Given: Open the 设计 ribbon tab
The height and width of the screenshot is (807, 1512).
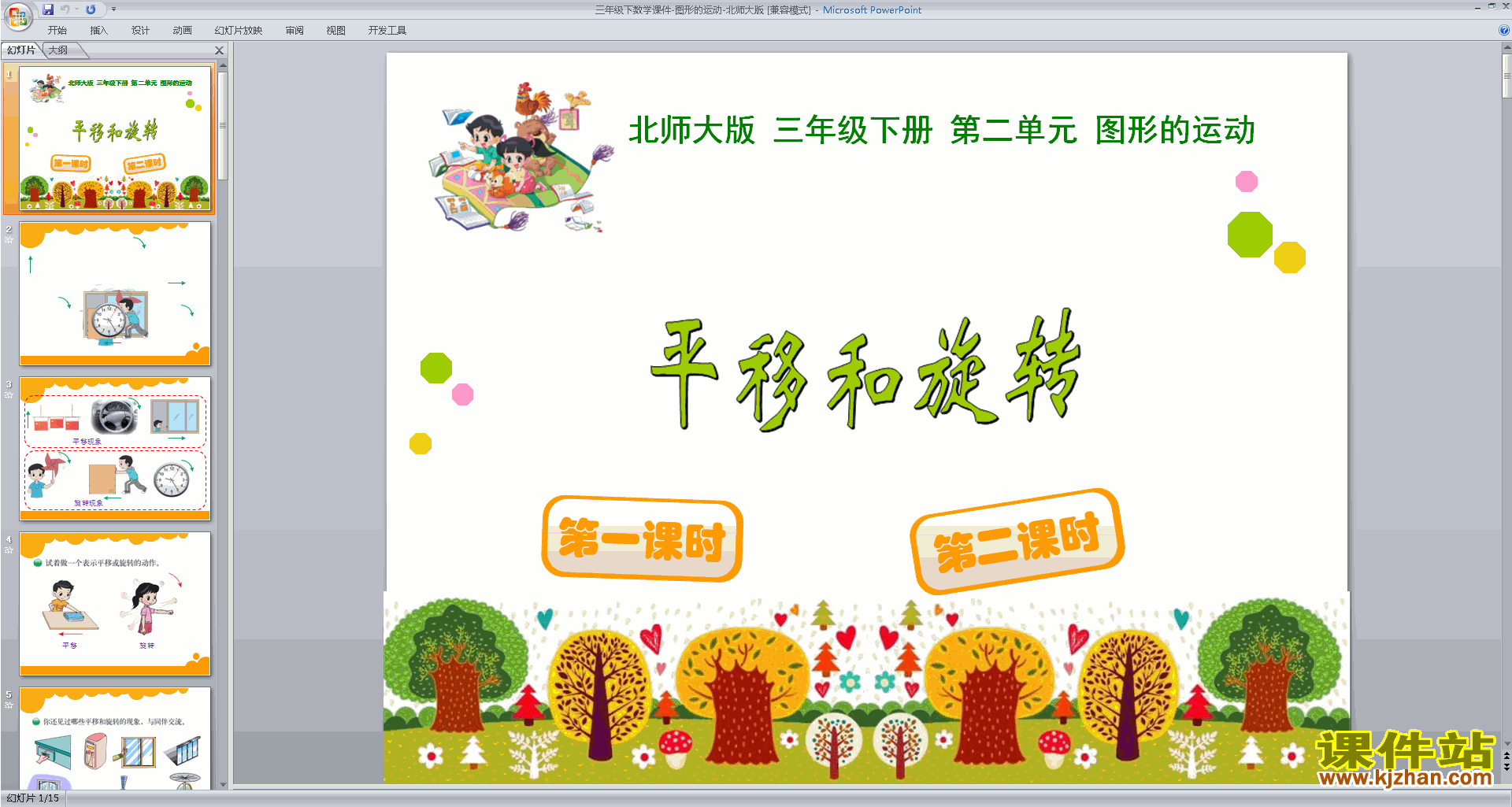Looking at the screenshot, I should pyautogui.click(x=140, y=31).
